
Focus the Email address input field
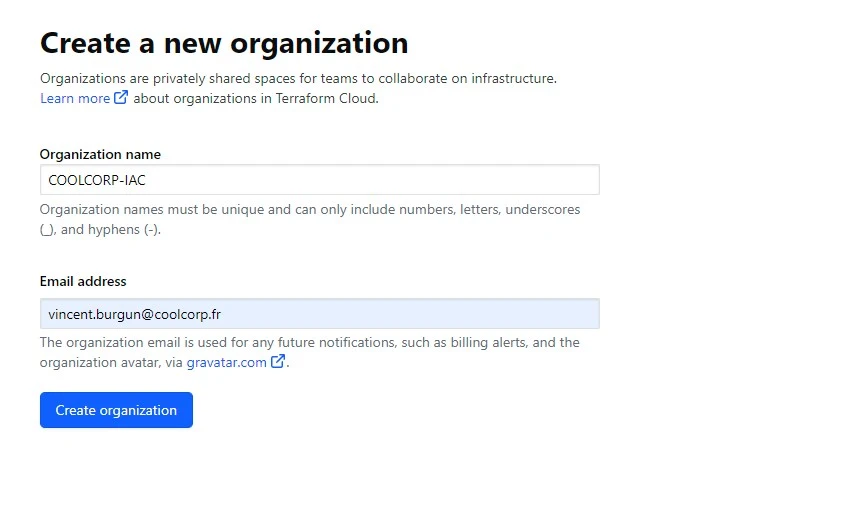pyautogui.click(x=320, y=314)
